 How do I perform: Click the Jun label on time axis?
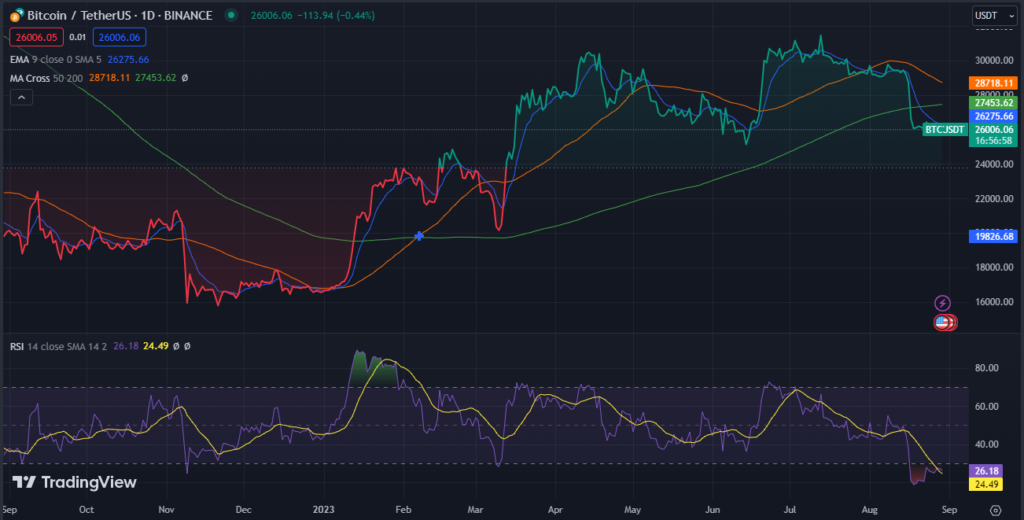tap(712, 510)
